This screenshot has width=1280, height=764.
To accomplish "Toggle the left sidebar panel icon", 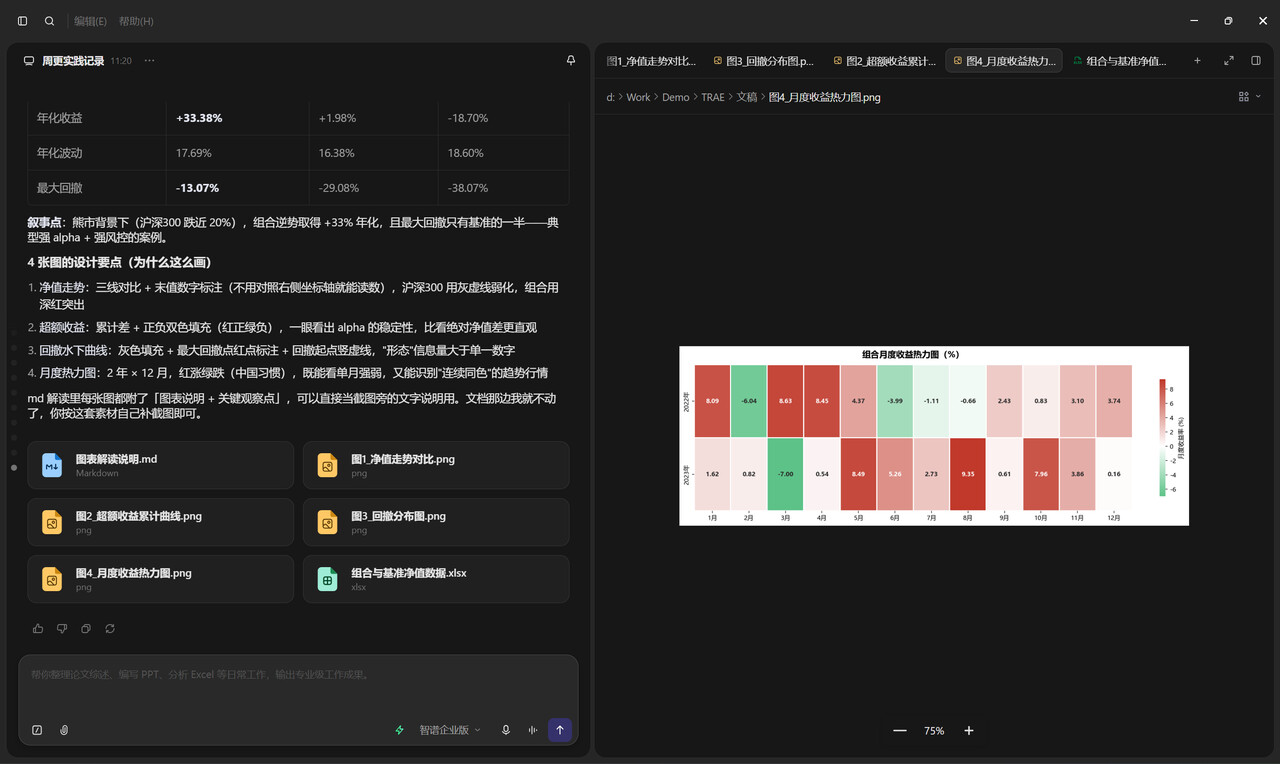I will pos(23,21).
